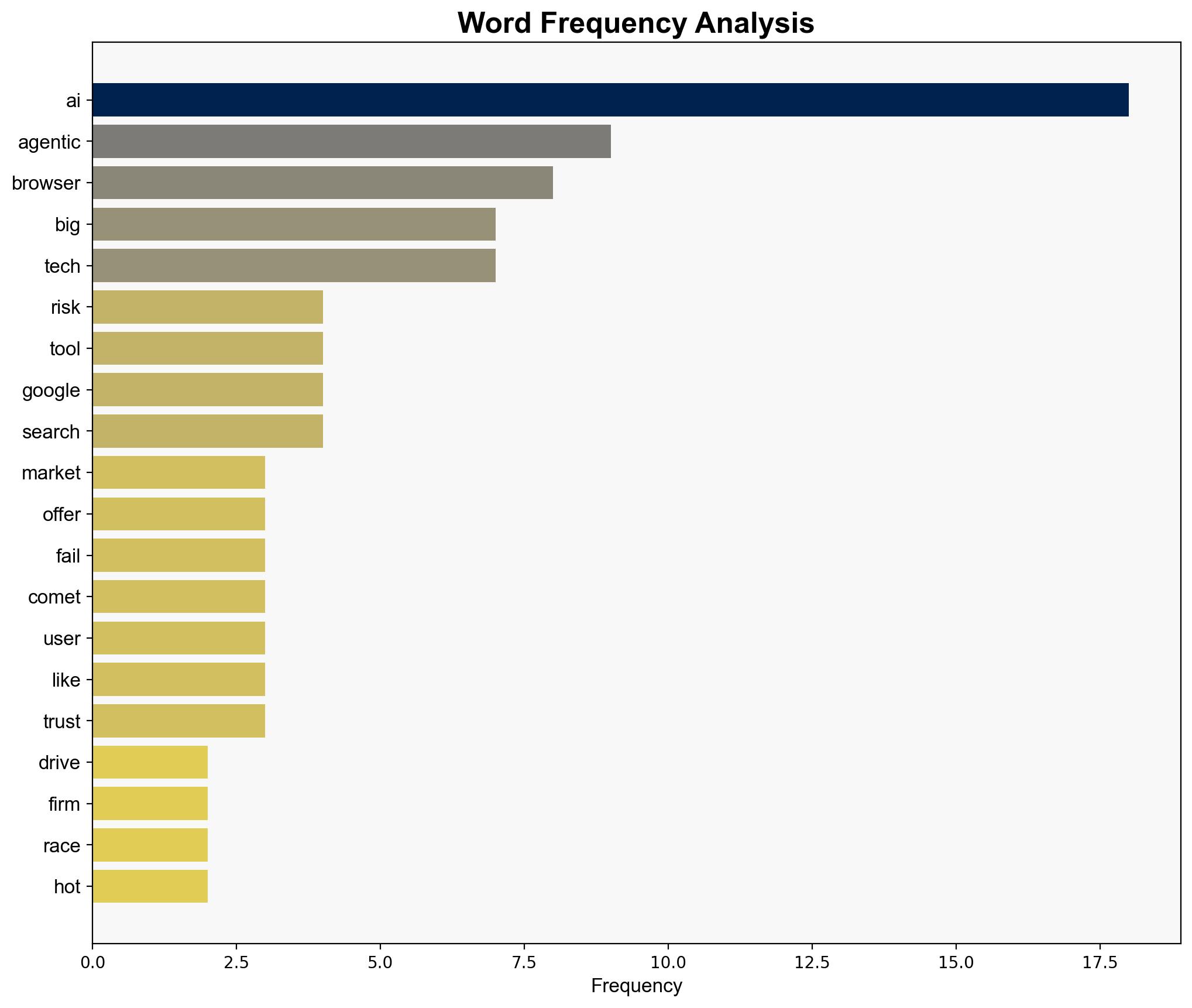Screen dimensions: 1192x1008
Task: Click the 'trust' frequency bar
Action: pyautogui.click(x=178, y=721)
